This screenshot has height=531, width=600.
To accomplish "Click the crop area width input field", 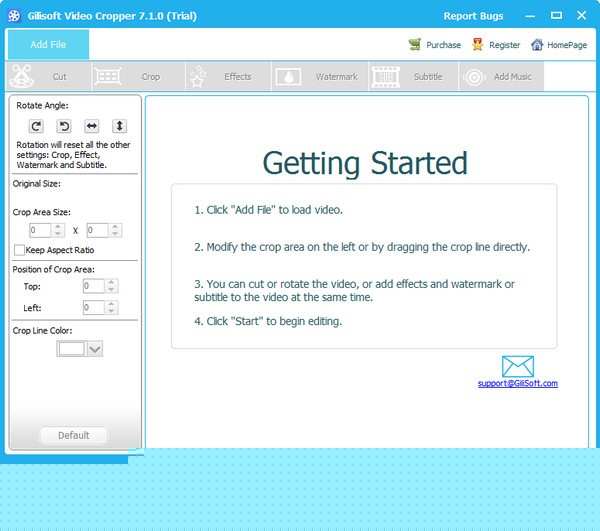I will tap(40, 230).
